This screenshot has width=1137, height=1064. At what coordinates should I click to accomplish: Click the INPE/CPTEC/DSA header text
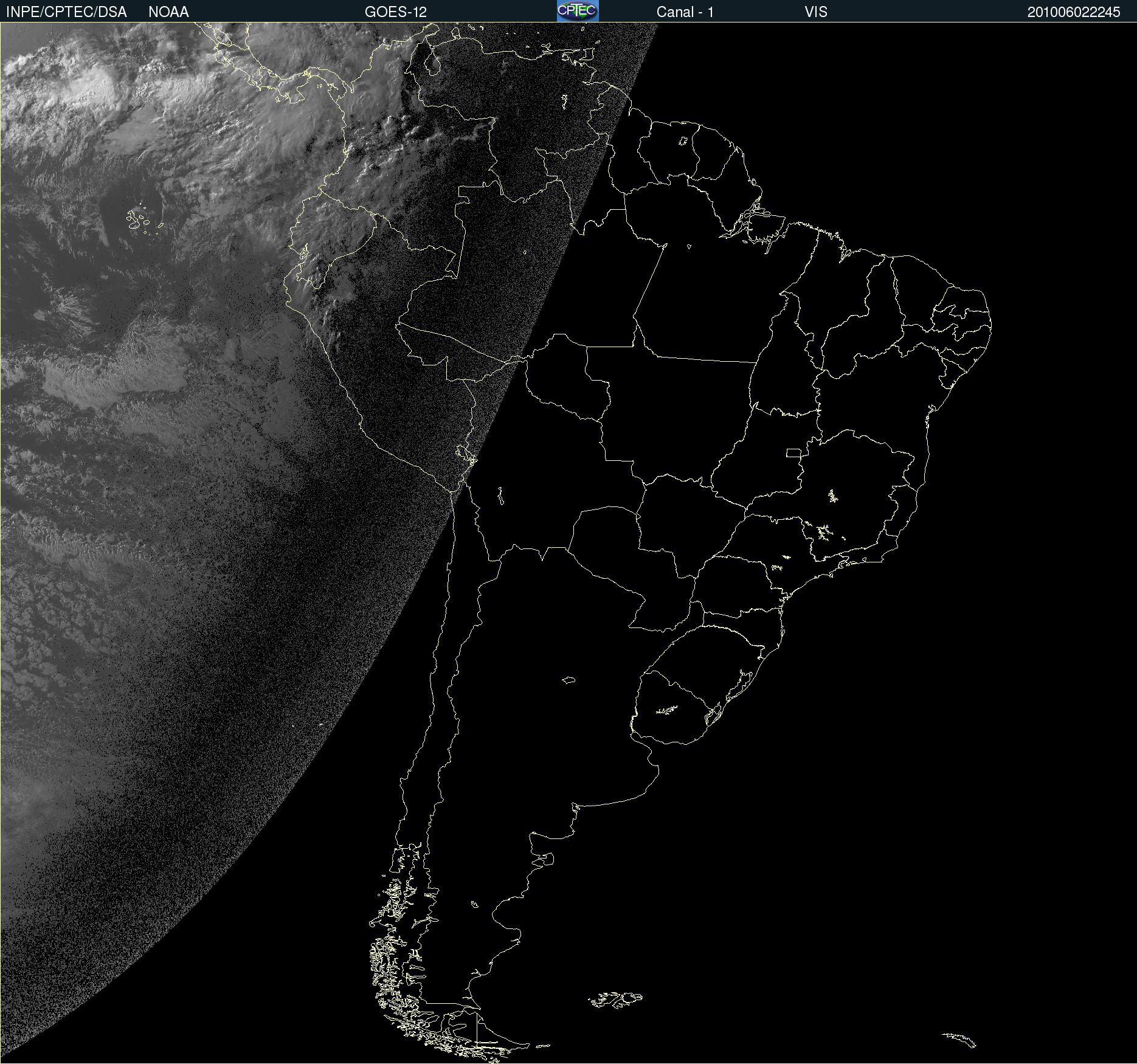coord(66,12)
